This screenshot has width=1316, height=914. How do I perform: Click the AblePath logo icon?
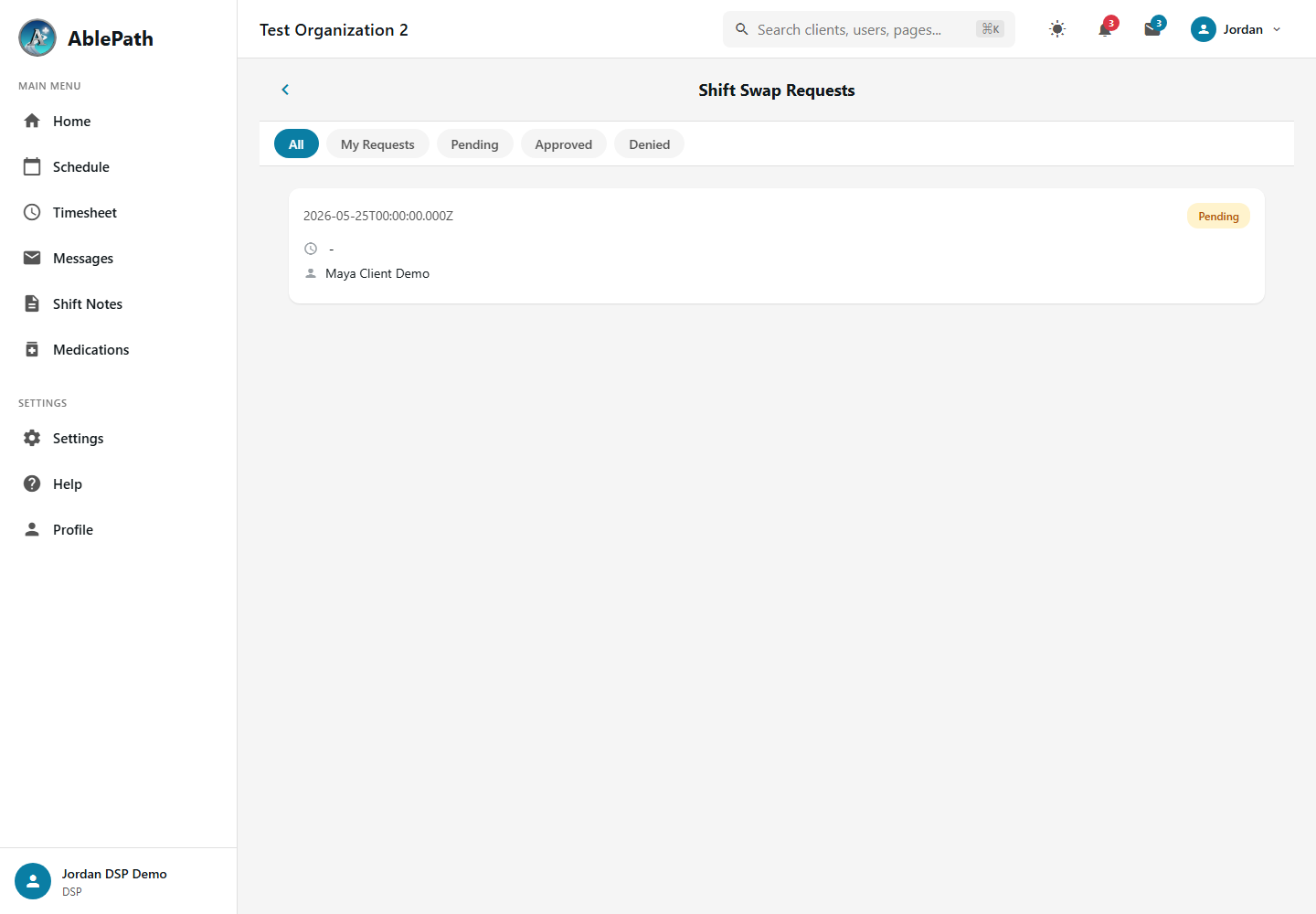(x=37, y=37)
